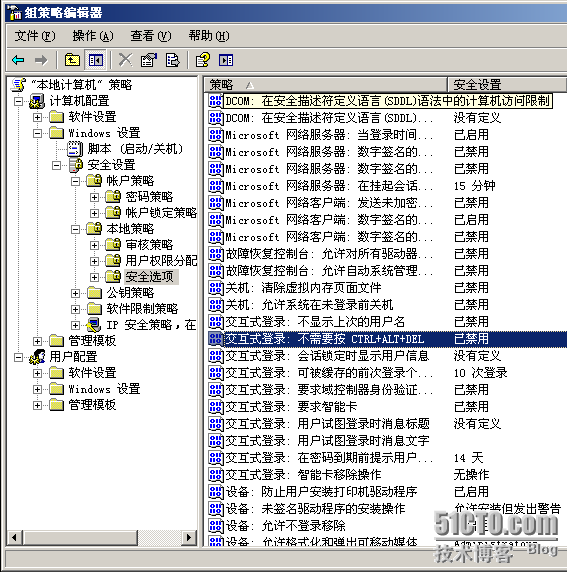Open the 帮助(H) menu
Image resolution: width=567 pixels, height=572 pixels.
(209, 36)
